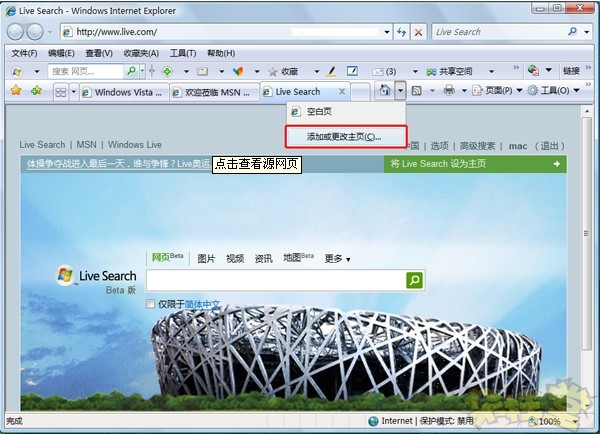The image size is (600, 434).
Task: Click the 高级搜索 link
Action: [478, 146]
